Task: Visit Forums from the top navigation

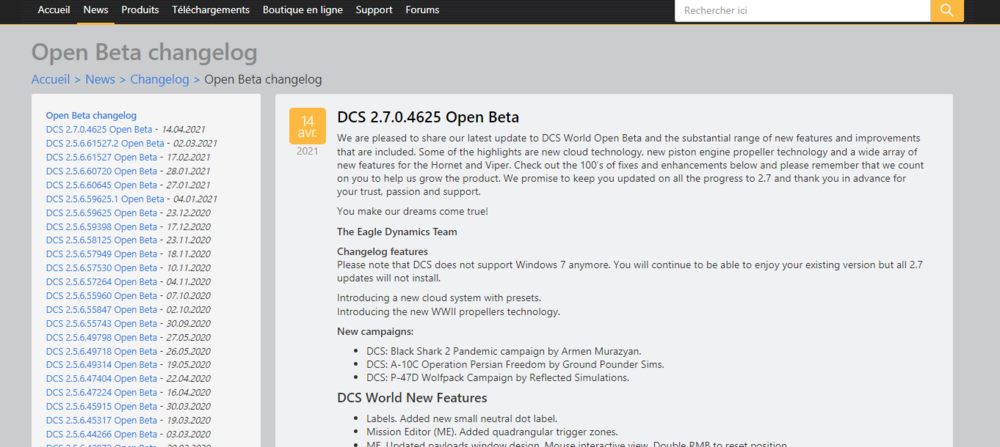Action: (x=422, y=10)
